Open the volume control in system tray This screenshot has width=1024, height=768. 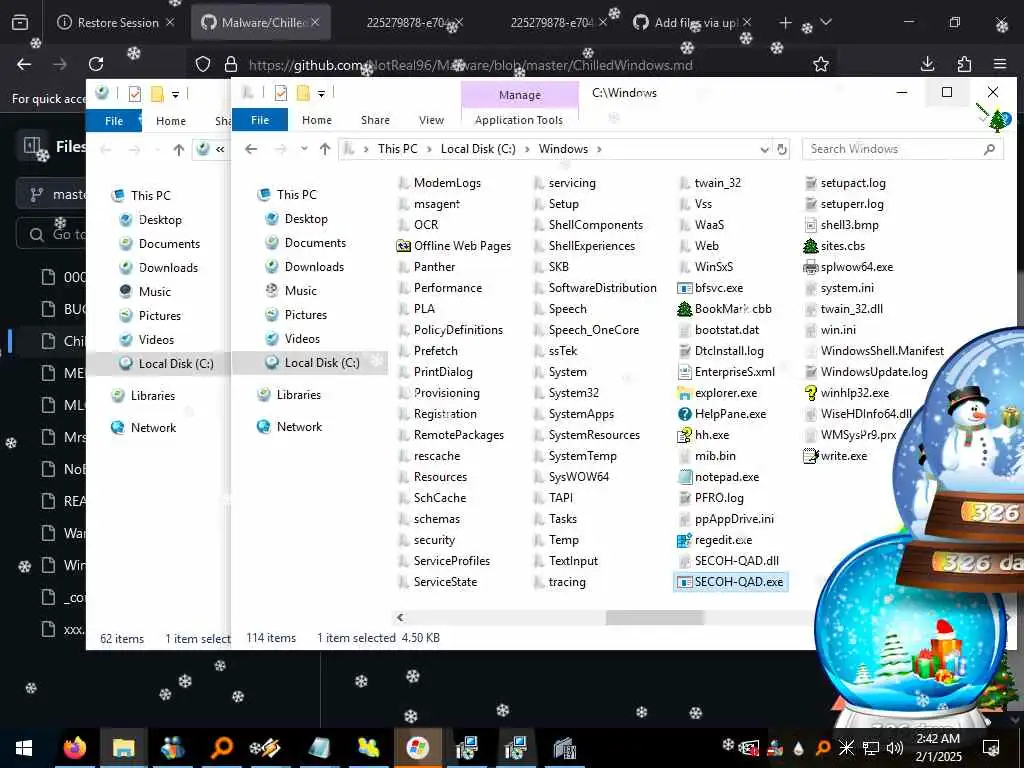tap(894, 748)
